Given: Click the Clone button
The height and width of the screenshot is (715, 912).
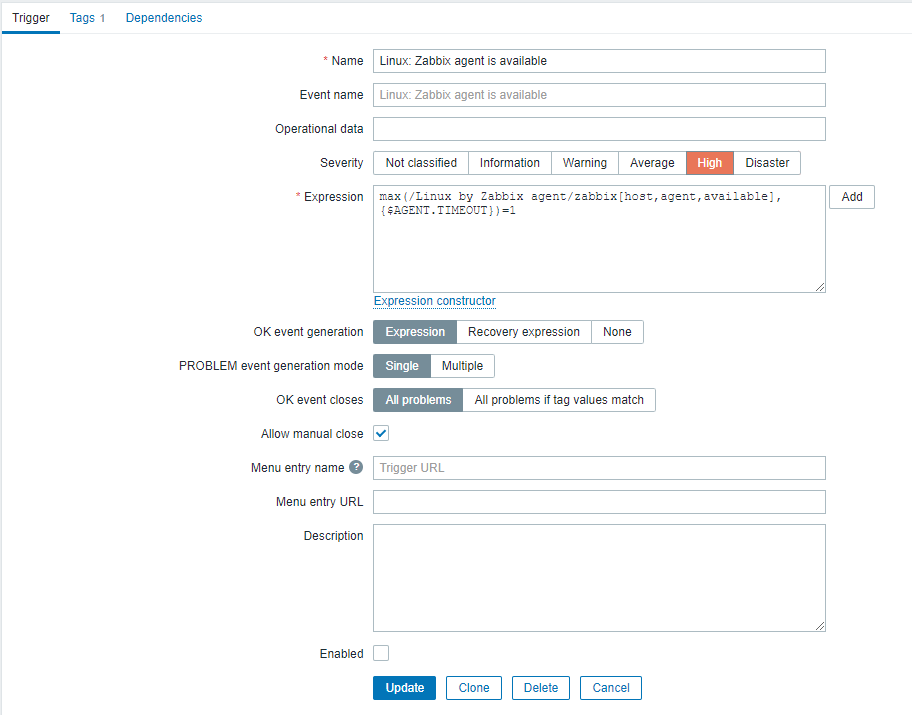Looking at the screenshot, I should click(473, 688).
